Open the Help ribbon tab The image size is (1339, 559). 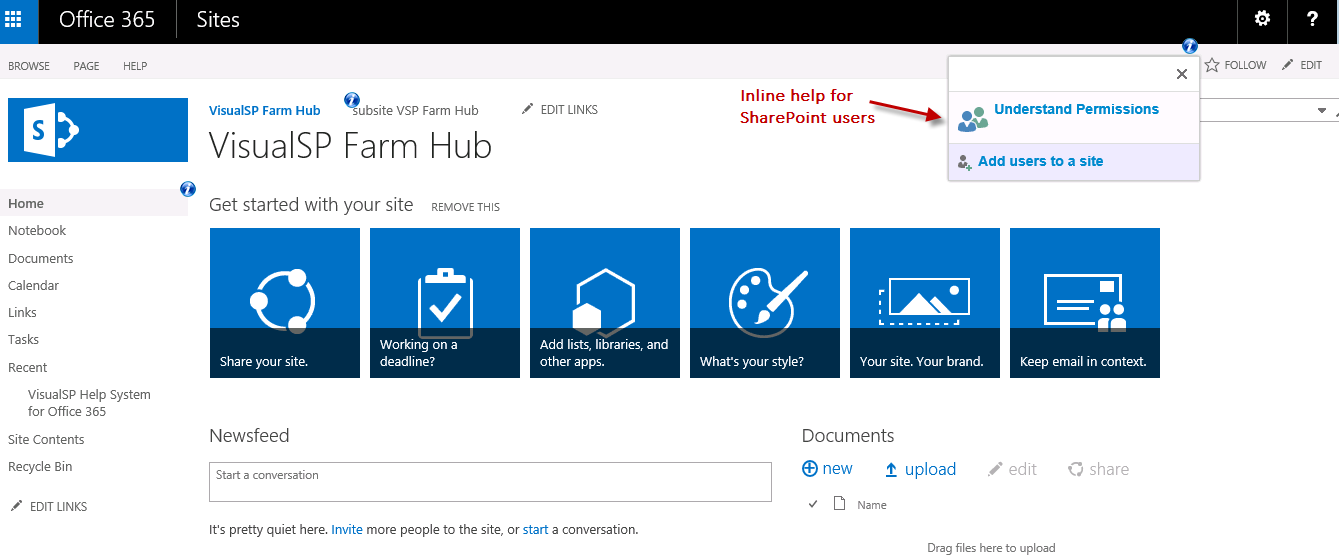coord(135,66)
